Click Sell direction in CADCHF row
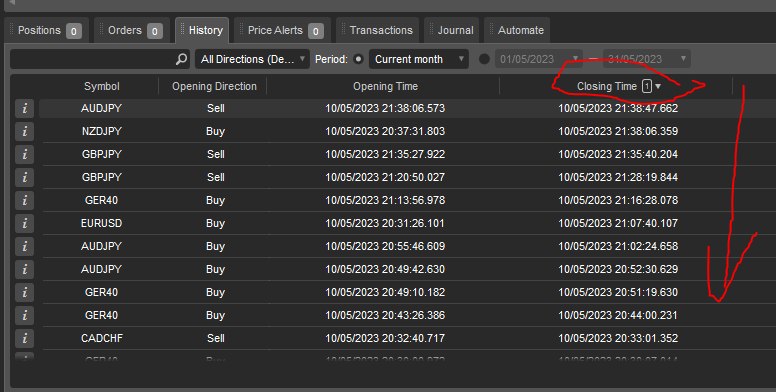This screenshot has height=392, width=776. click(x=216, y=339)
